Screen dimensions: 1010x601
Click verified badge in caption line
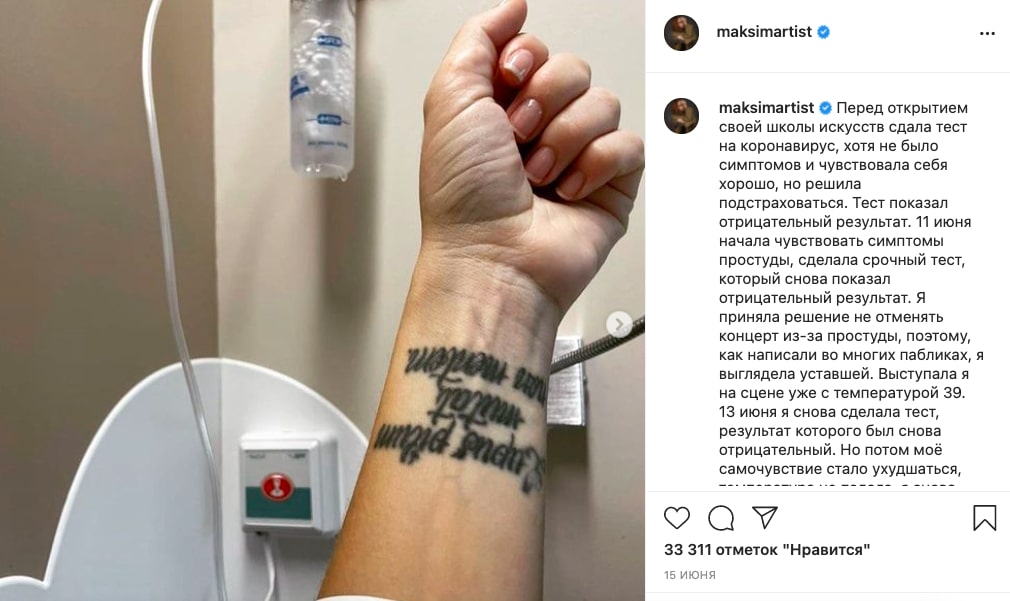pos(825,108)
